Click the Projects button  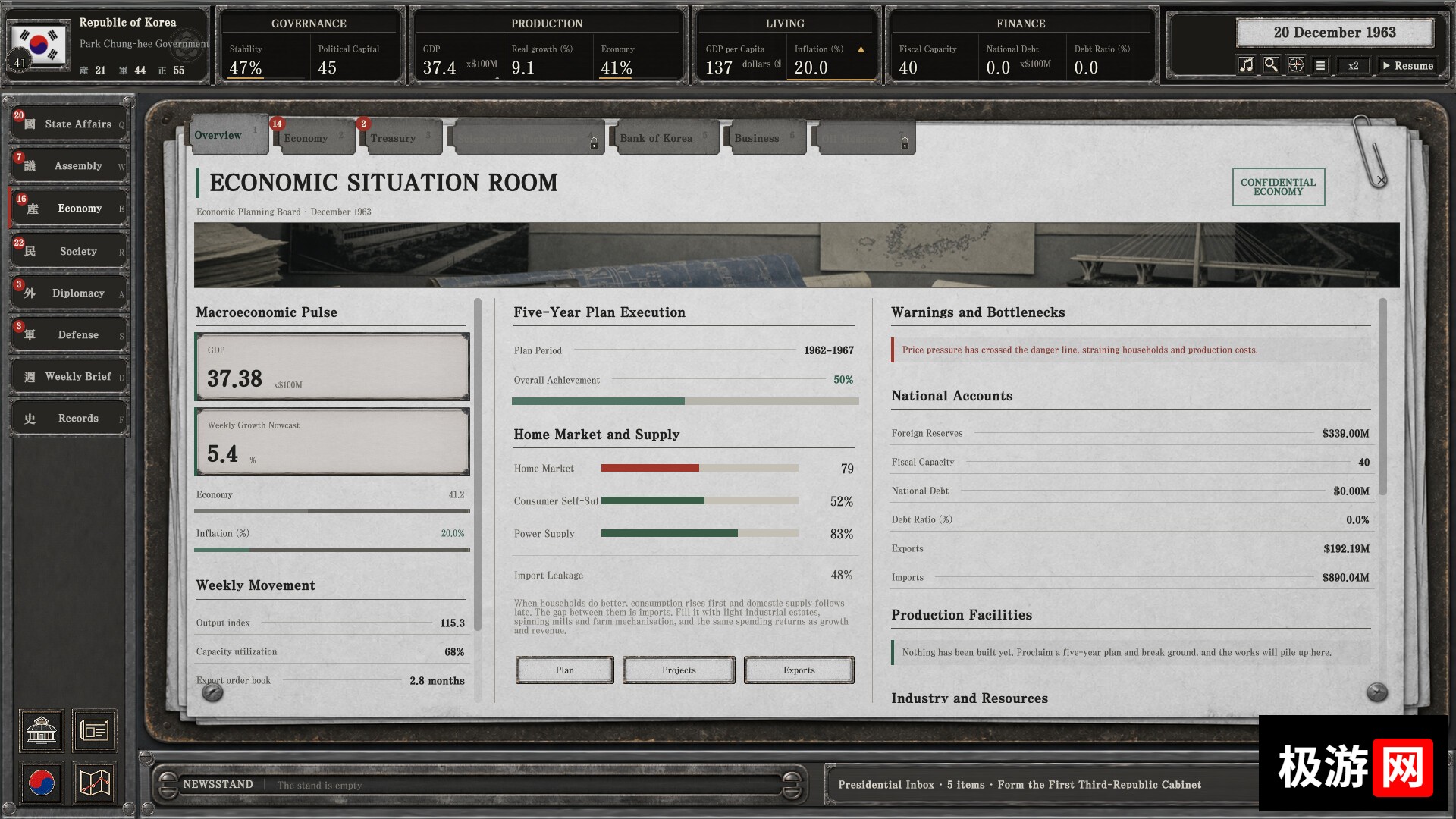(x=679, y=670)
